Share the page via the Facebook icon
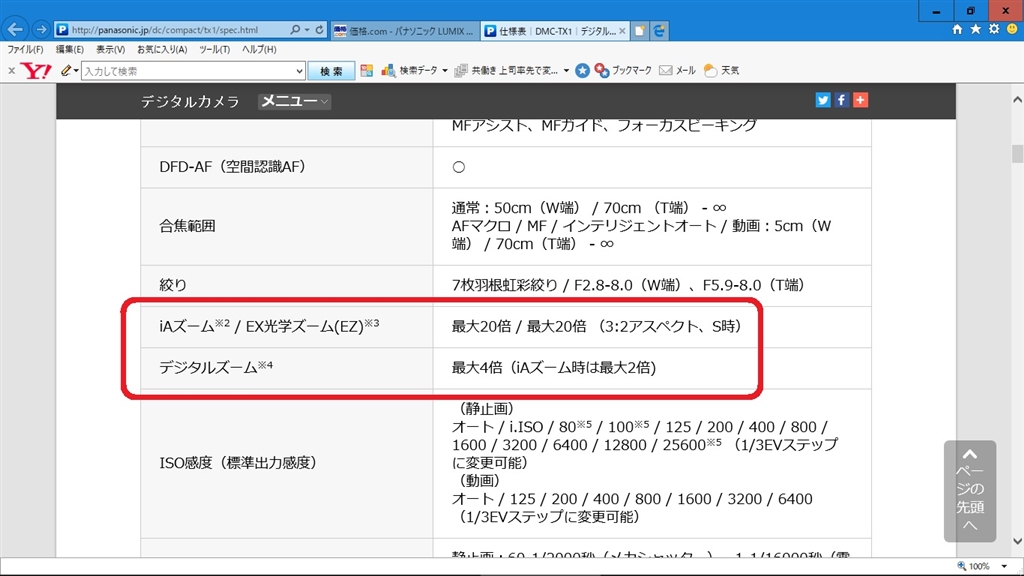 (841, 100)
